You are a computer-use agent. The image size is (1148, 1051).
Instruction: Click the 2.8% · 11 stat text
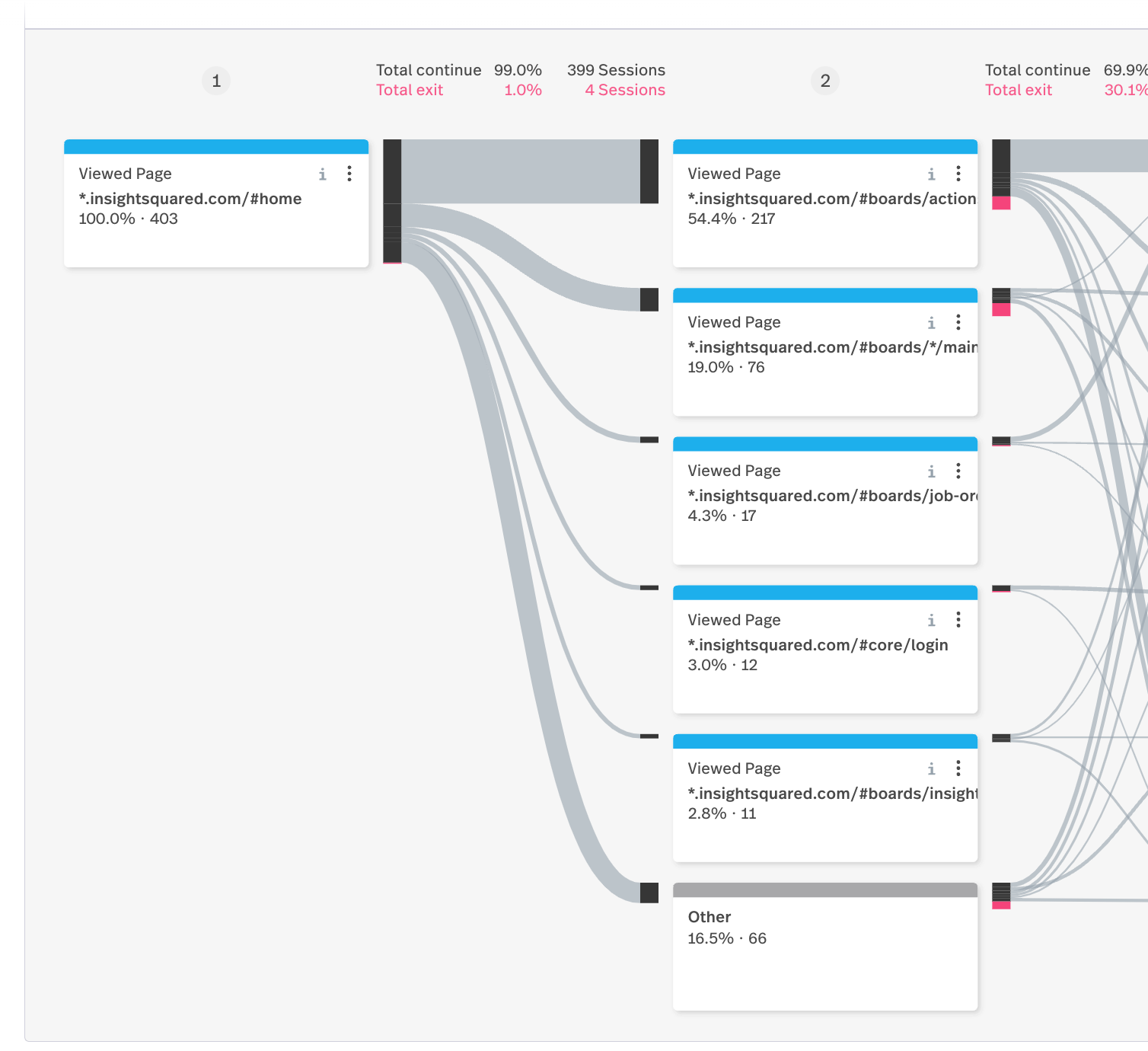coord(722,813)
